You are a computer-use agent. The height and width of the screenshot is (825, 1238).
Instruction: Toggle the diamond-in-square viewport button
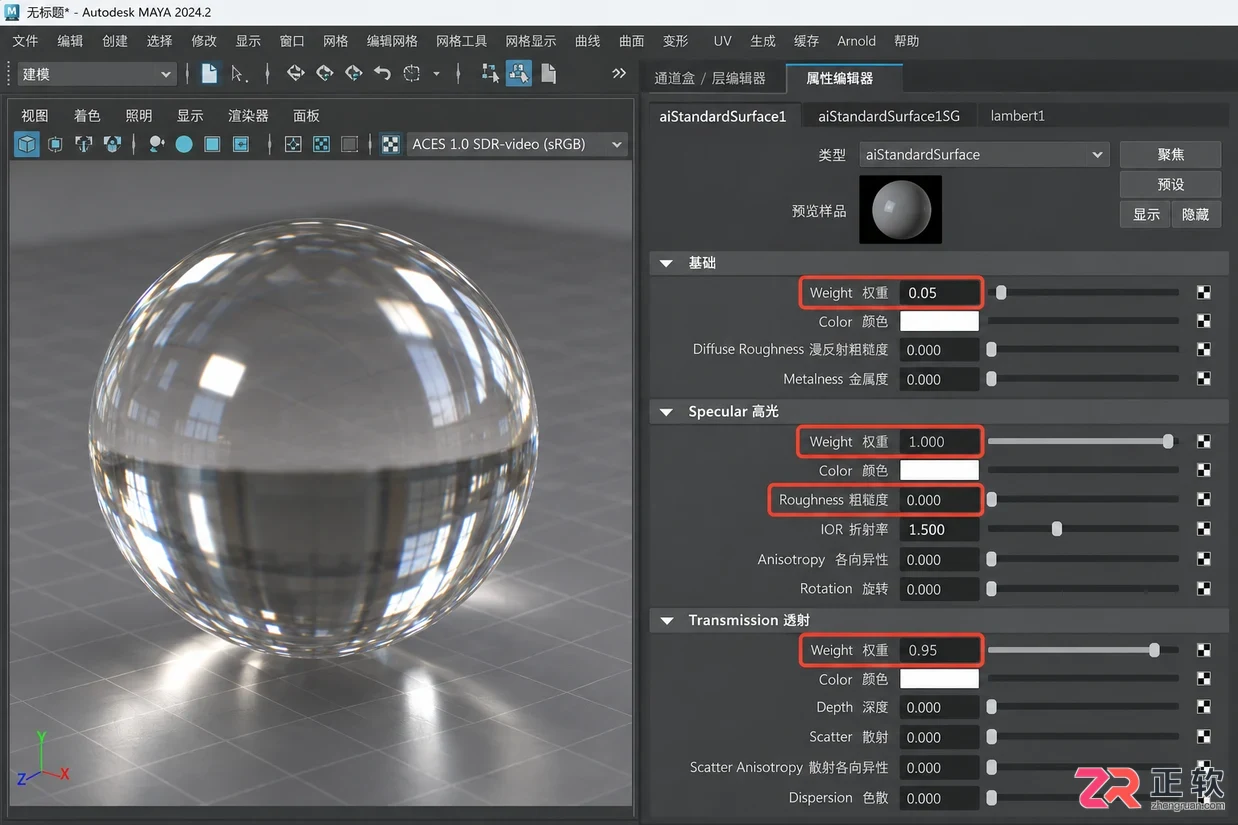point(293,144)
